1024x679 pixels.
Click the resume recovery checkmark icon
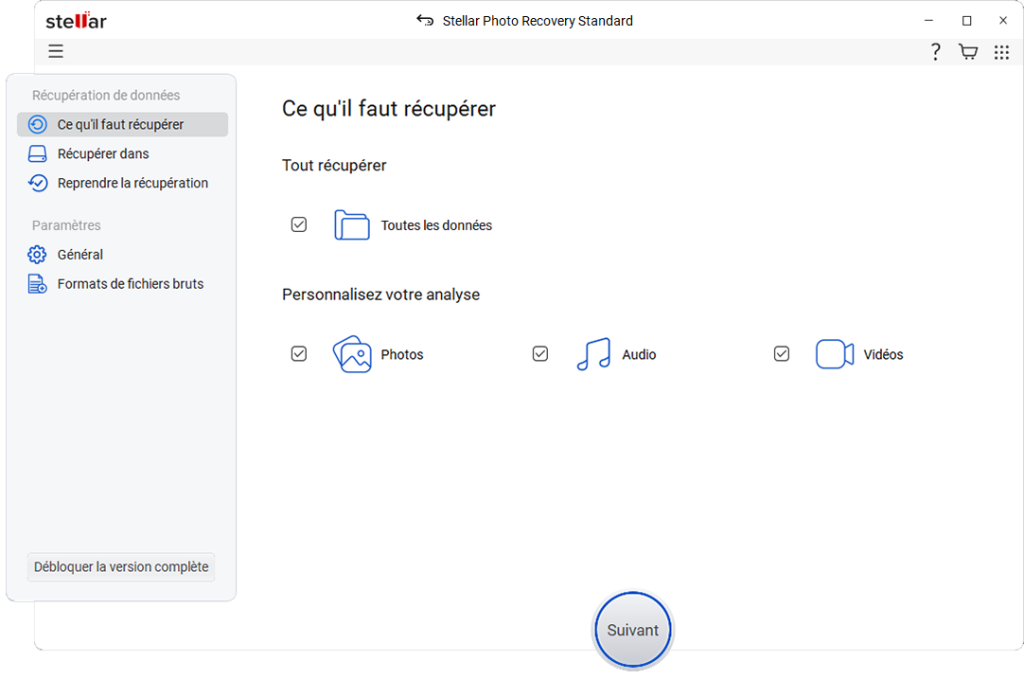point(37,183)
